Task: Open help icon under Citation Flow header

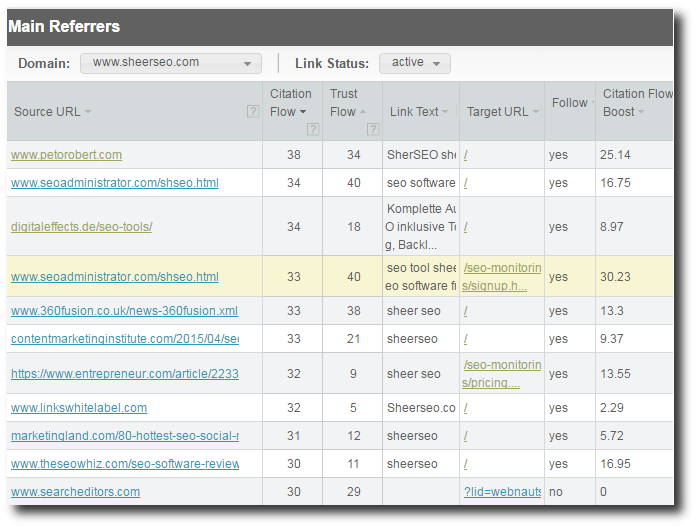Action: 313,129
